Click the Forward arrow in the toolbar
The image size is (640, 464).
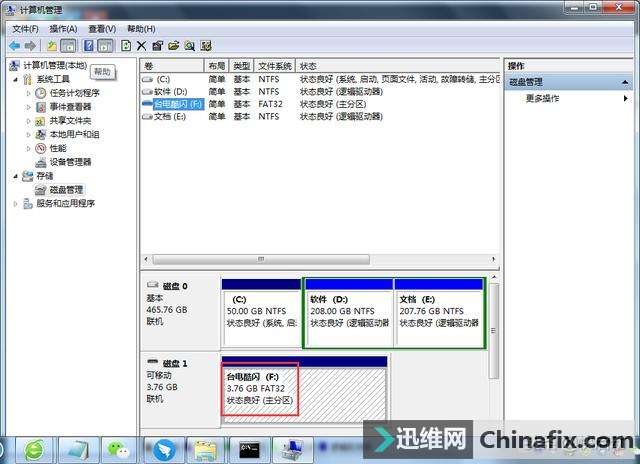pos(31,46)
